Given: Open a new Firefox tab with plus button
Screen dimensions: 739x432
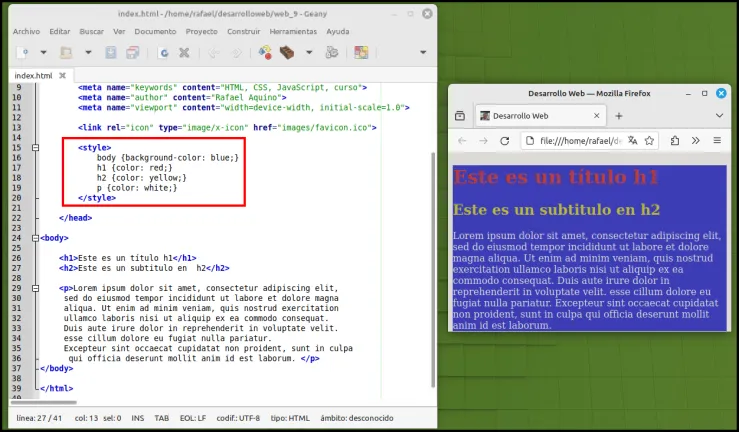Looking at the screenshot, I should 619,116.
